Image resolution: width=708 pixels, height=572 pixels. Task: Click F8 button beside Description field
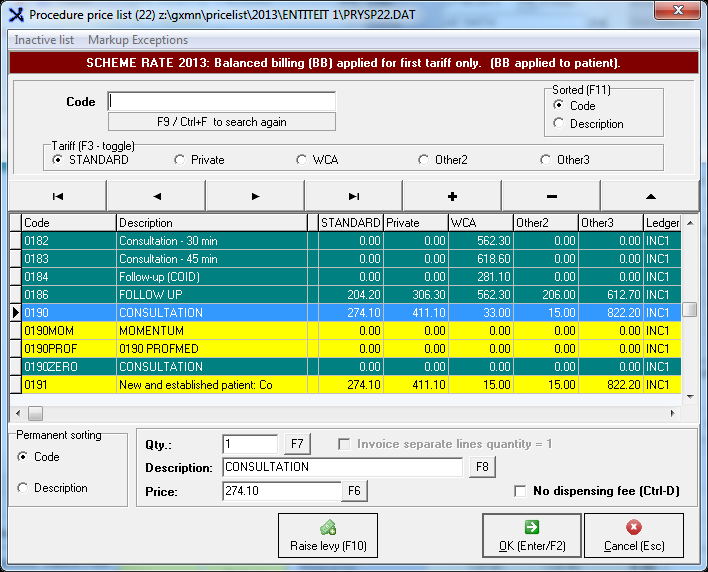(x=482, y=467)
